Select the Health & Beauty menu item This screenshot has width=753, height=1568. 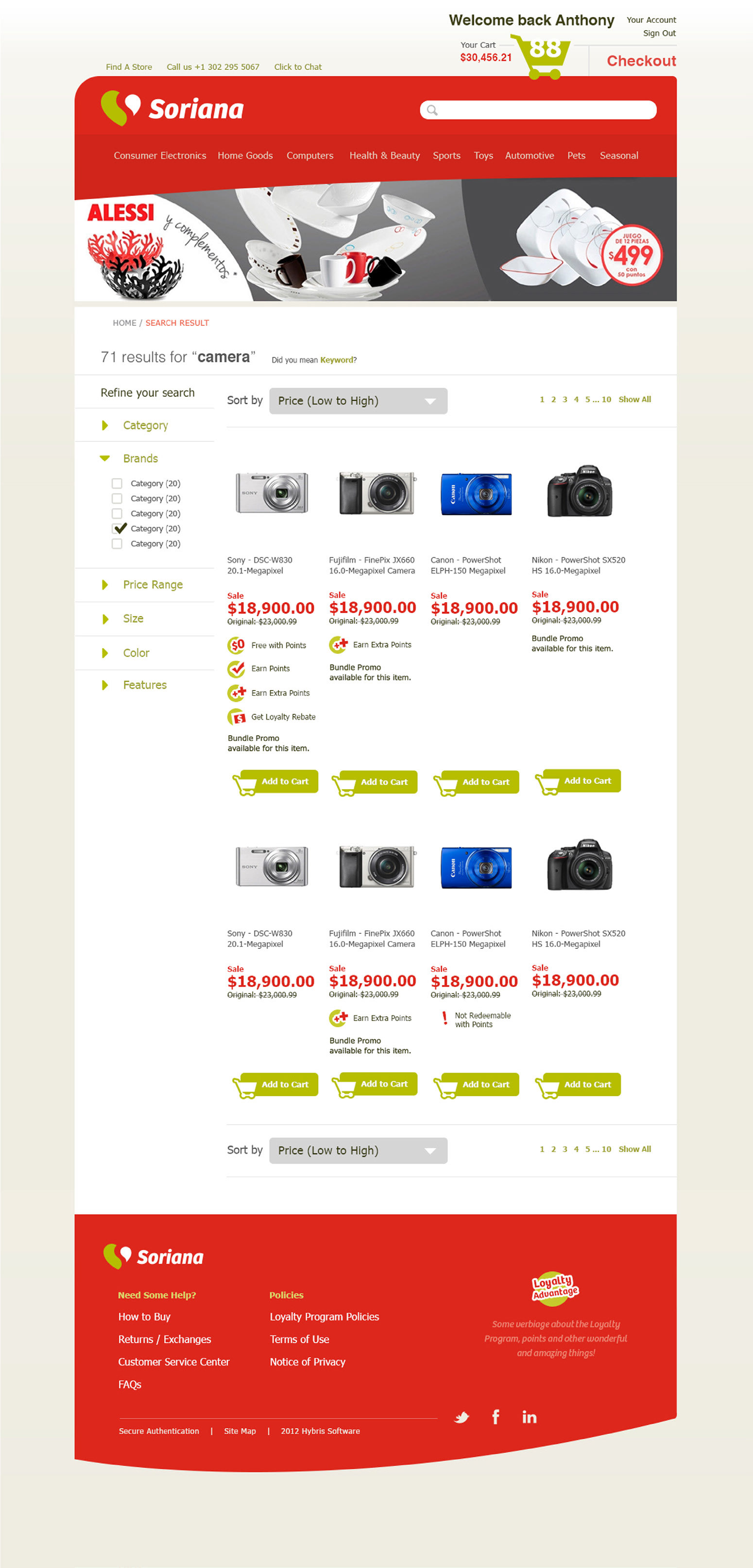coord(385,155)
